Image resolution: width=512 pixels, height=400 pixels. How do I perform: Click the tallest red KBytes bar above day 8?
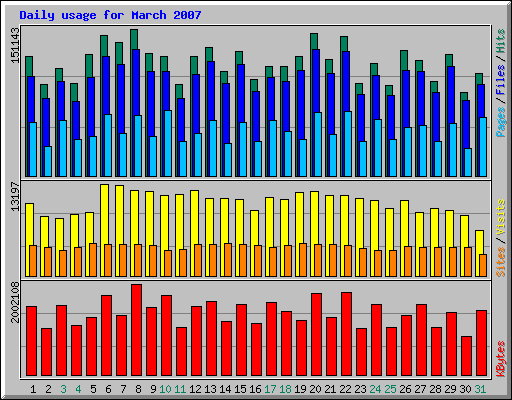tap(136, 330)
